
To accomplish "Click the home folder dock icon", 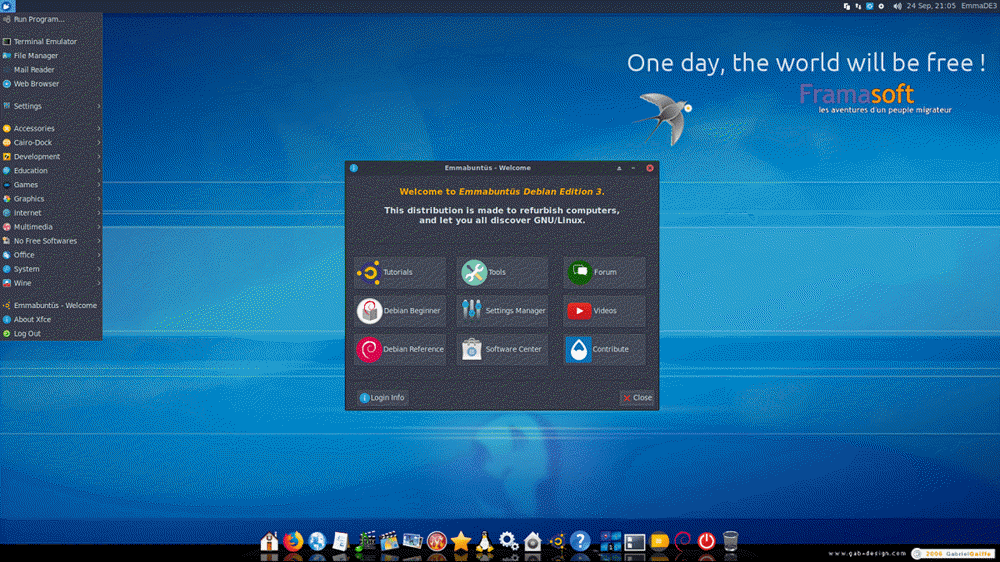I will tap(269, 541).
